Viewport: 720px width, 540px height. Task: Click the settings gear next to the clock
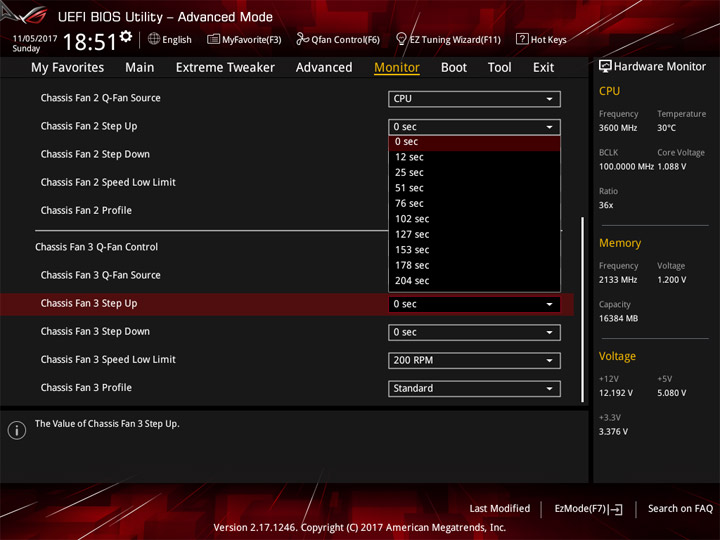pyautogui.click(x=126, y=36)
